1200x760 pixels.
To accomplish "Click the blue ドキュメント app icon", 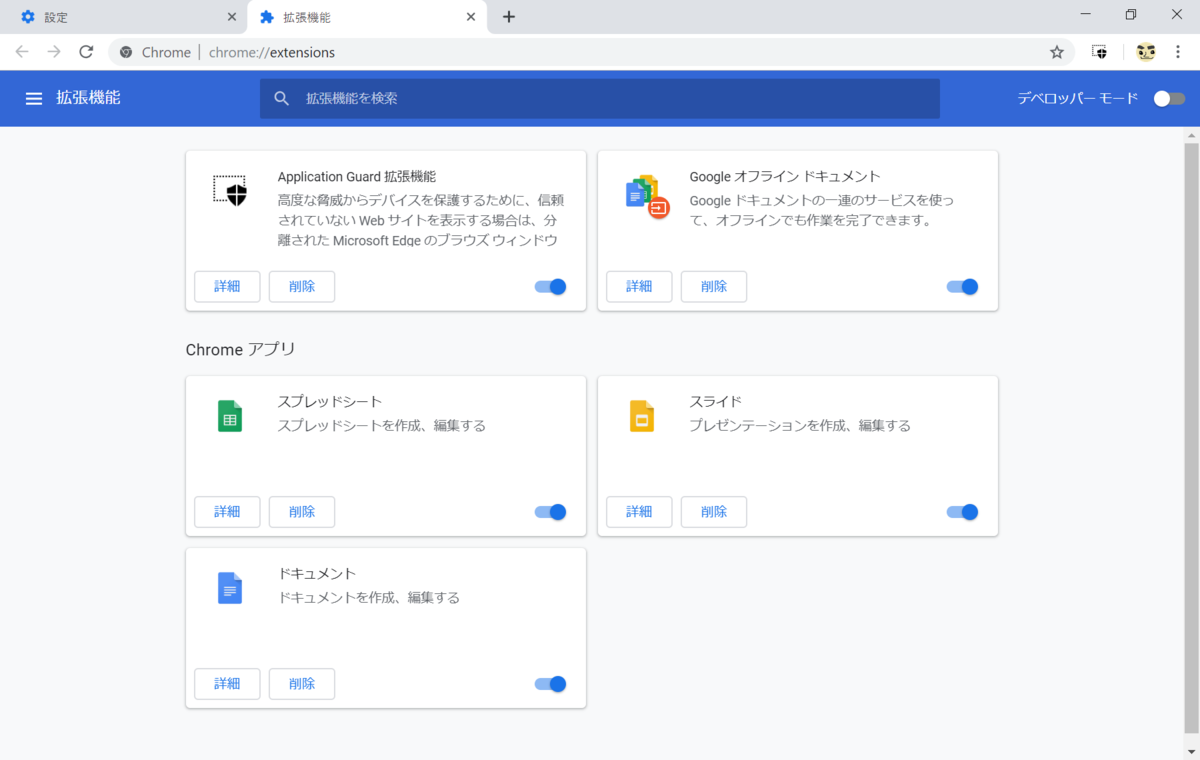I will pos(230,588).
